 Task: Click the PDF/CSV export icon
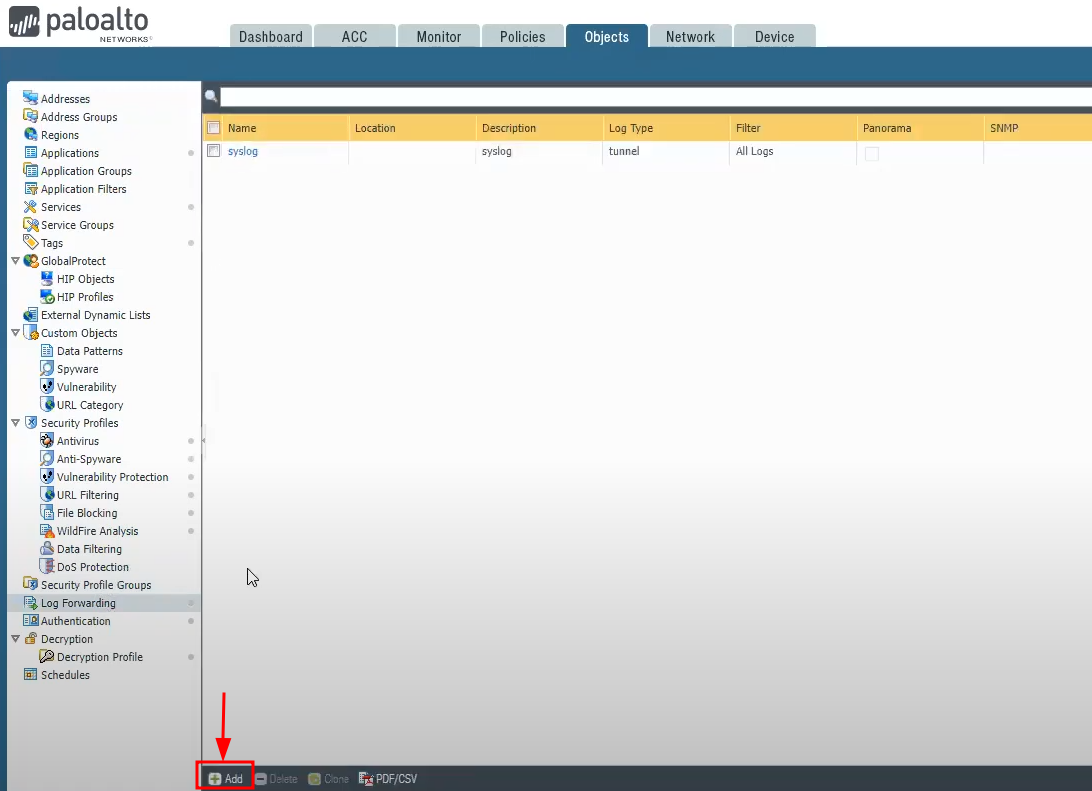pos(366,779)
